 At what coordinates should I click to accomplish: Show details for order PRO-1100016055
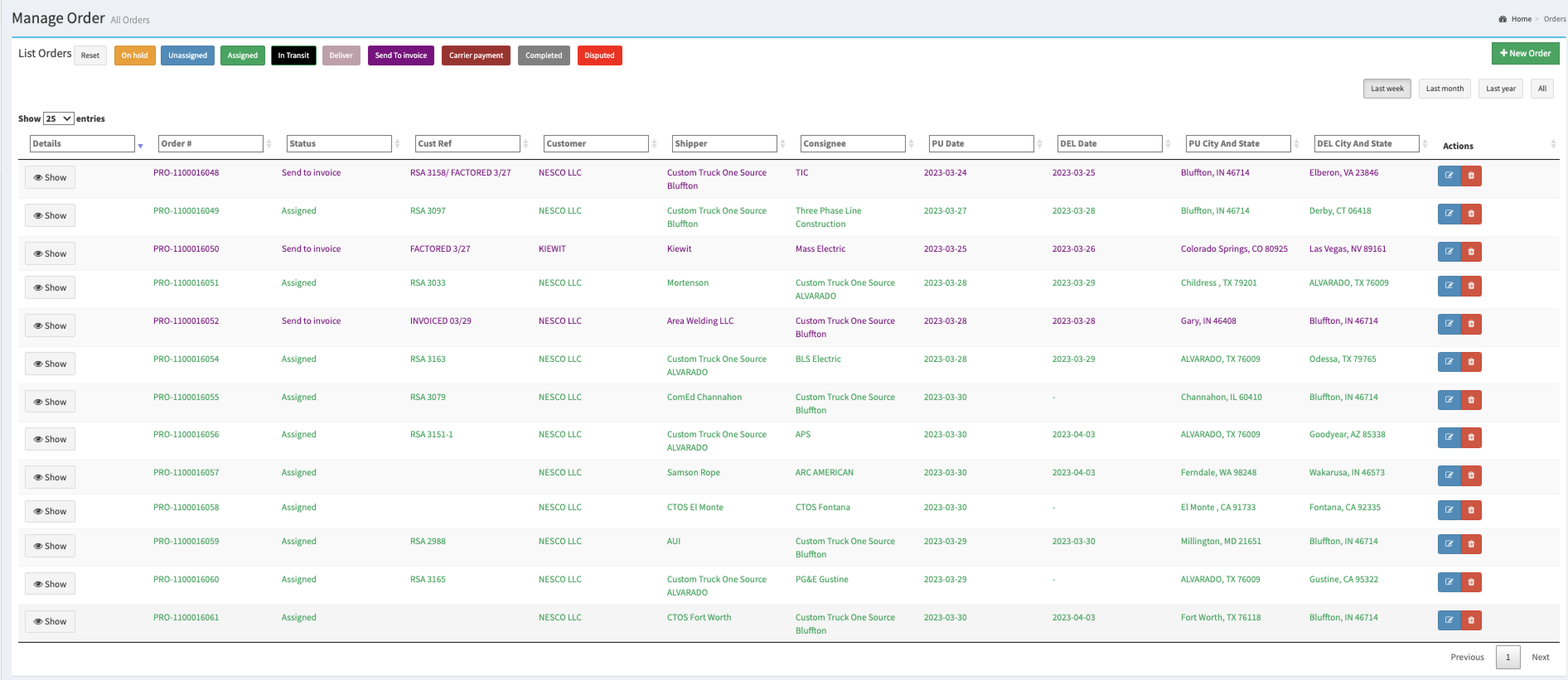coord(50,402)
